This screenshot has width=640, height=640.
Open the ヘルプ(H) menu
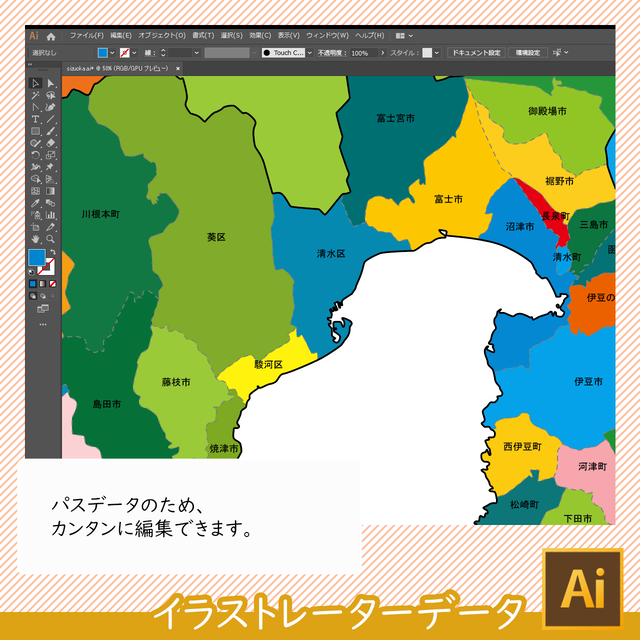(x=369, y=36)
